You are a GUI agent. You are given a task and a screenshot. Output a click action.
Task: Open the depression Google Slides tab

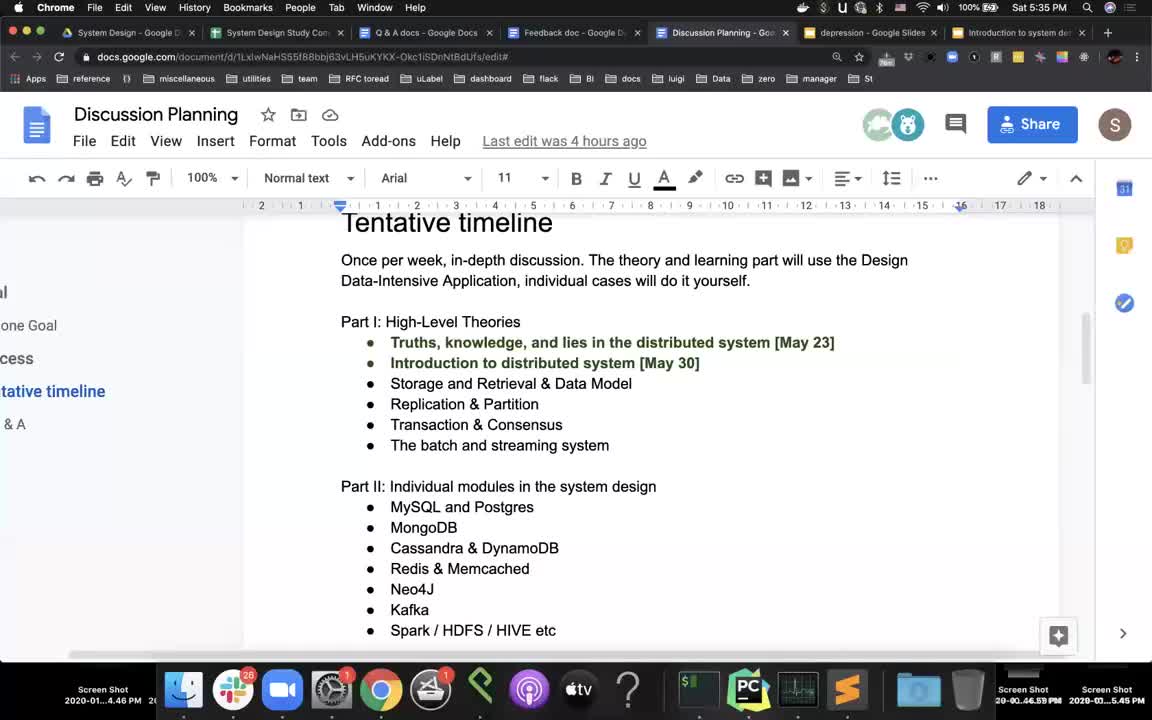(871, 33)
